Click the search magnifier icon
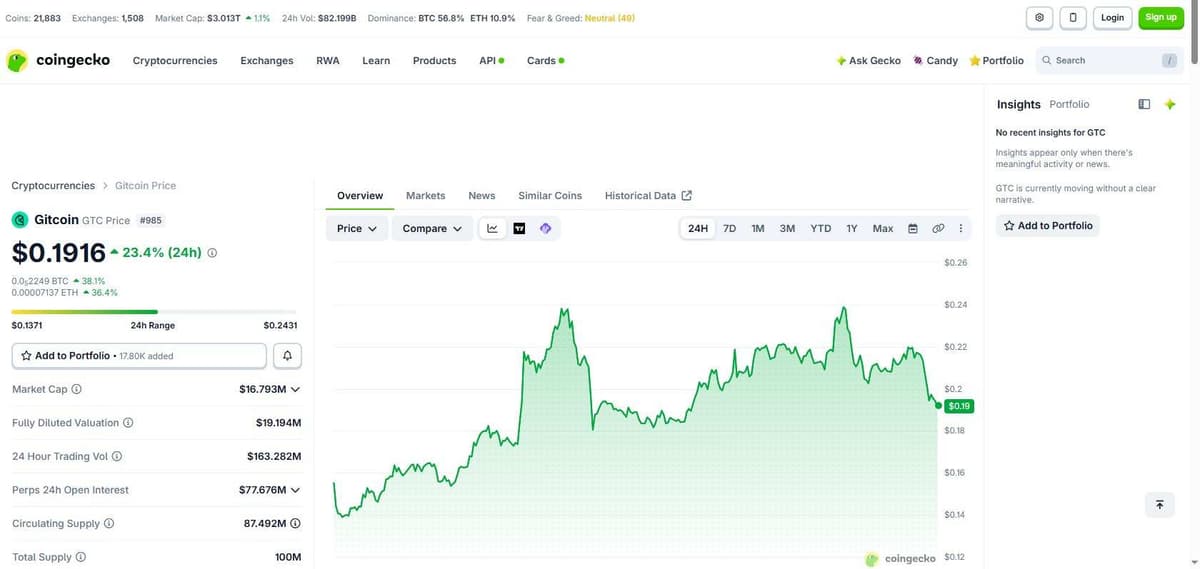The width and height of the screenshot is (1200, 569). click(x=1047, y=60)
